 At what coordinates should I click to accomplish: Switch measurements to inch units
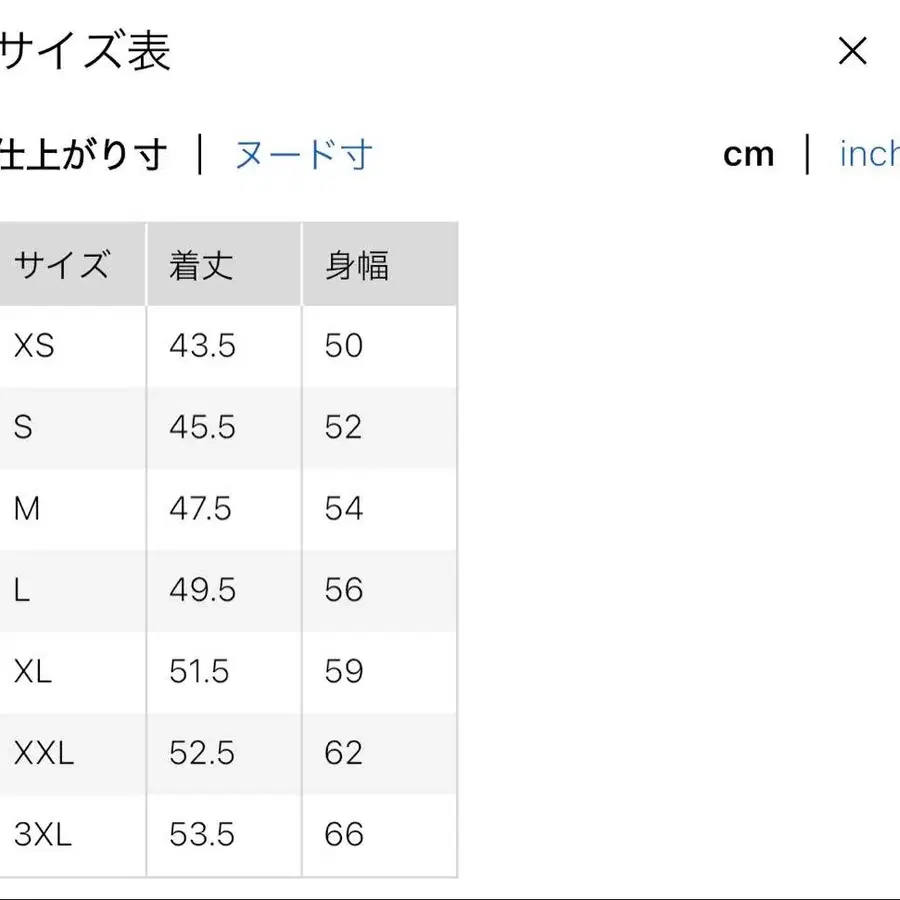[867, 154]
